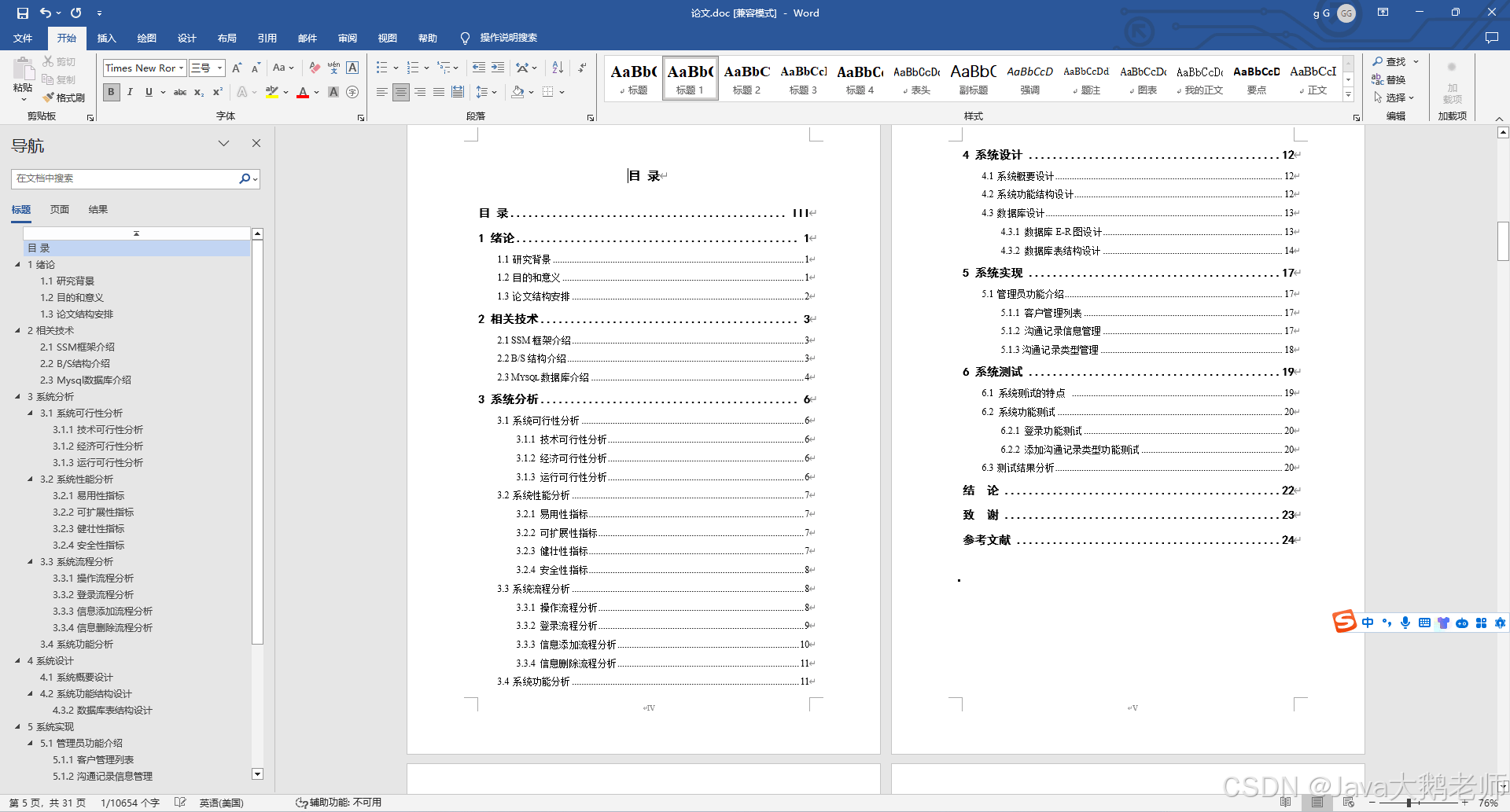The height and width of the screenshot is (812, 1510).
Task: Click the show/hide paragraph marks icon
Action: click(x=582, y=68)
